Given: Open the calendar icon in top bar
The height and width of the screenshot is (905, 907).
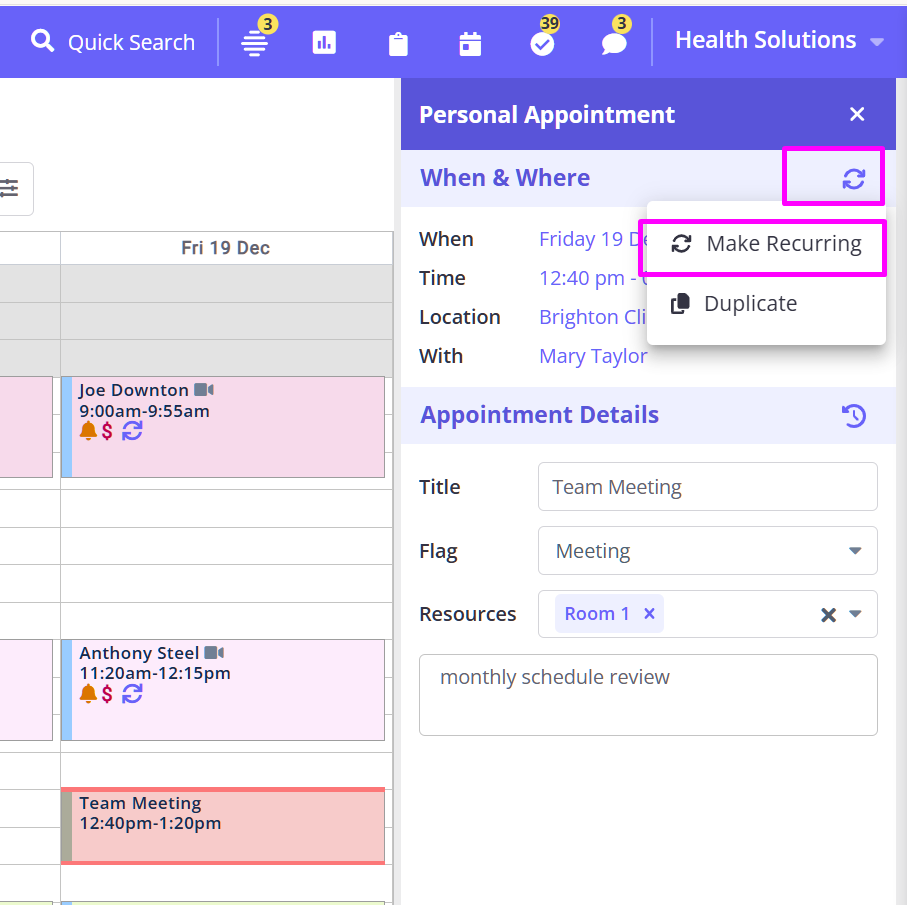Looking at the screenshot, I should click(470, 43).
